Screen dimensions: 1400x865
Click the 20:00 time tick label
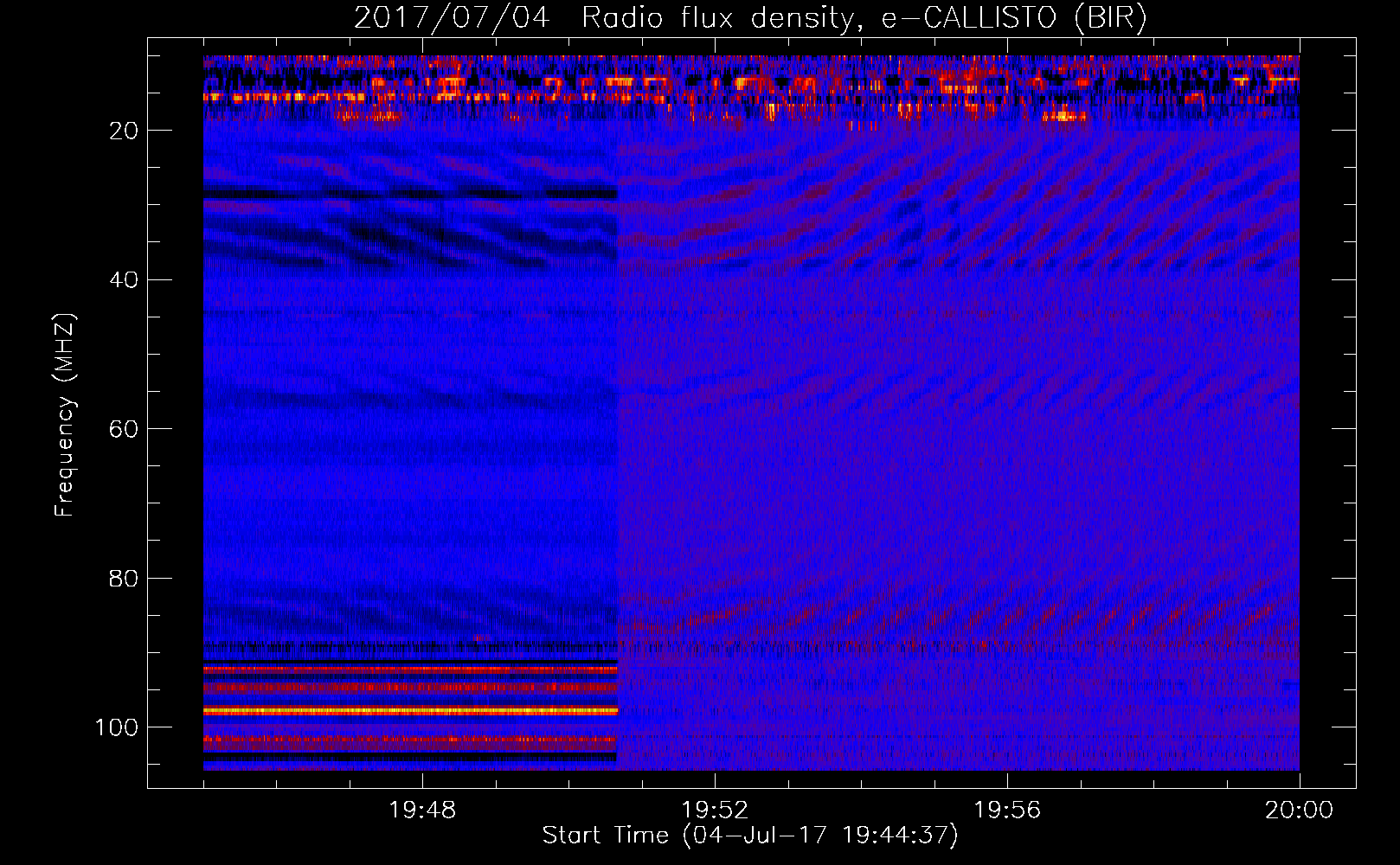click(x=1299, y=811)
